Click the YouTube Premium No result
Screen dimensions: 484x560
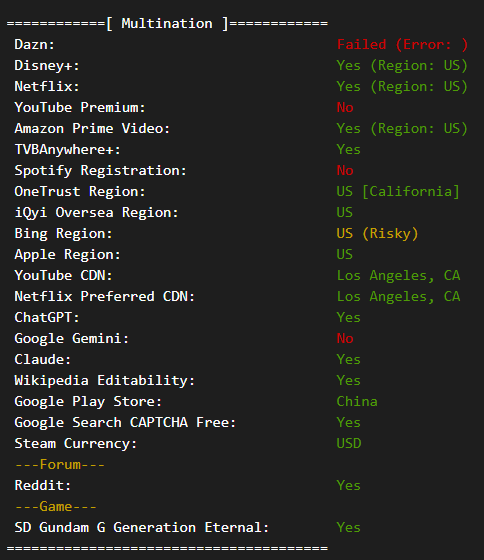click(x=345, y=108)
